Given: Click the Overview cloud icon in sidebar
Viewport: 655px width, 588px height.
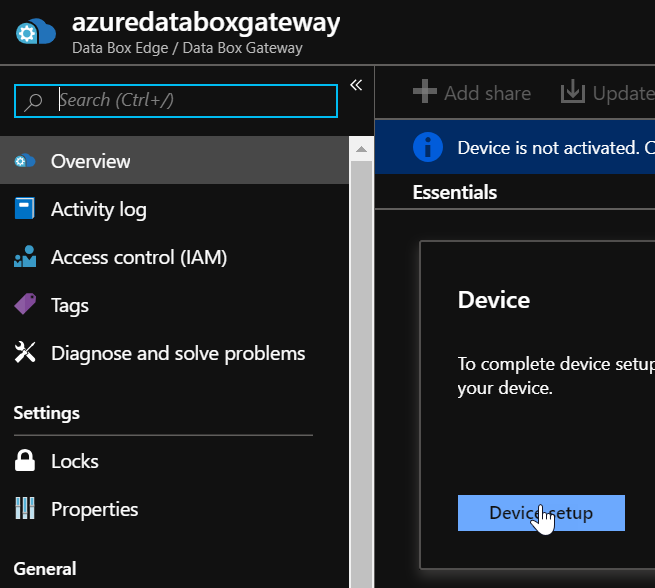Looking at the screenshot, I should pos(24,161).
